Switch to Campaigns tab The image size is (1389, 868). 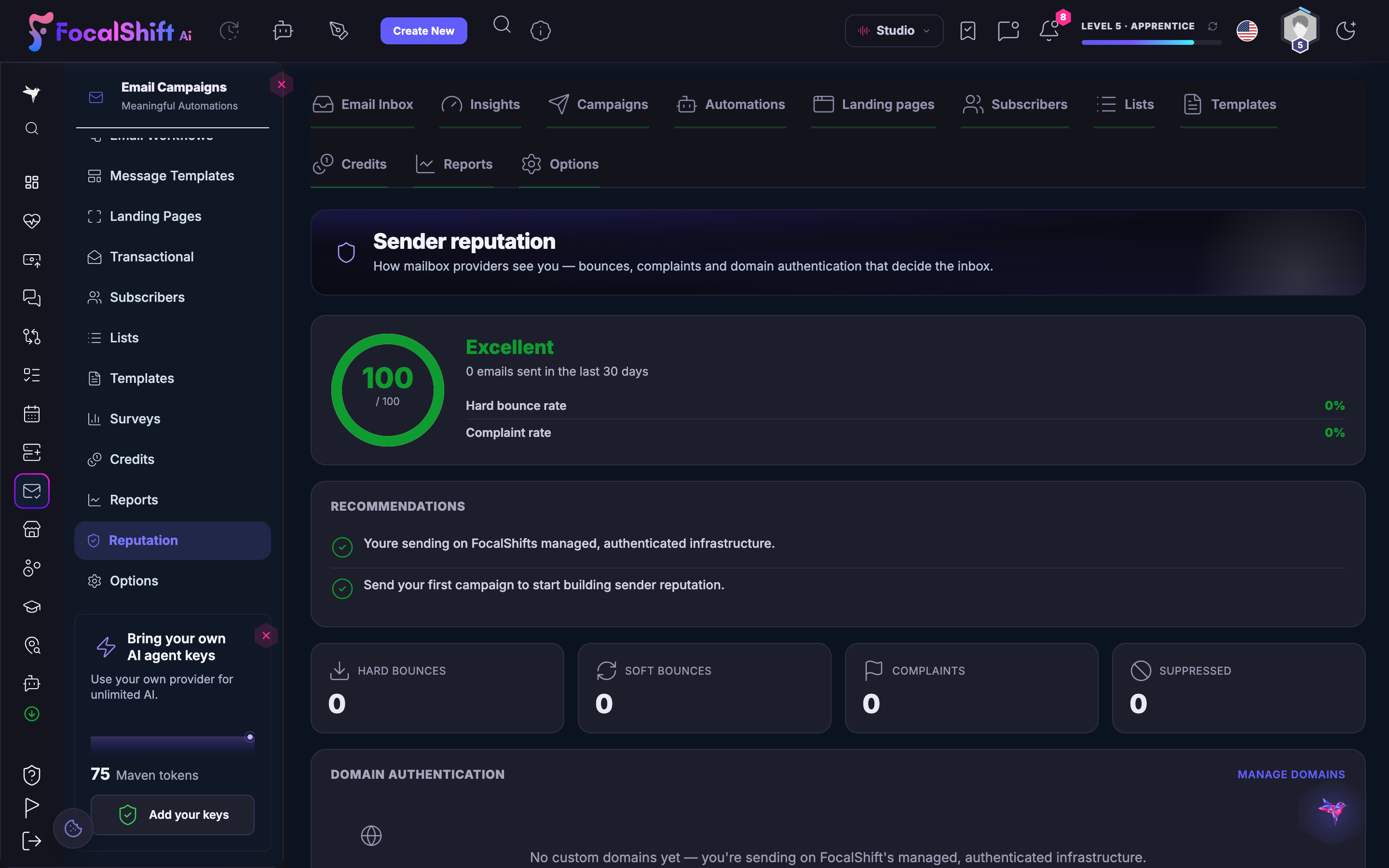point(598,105)
